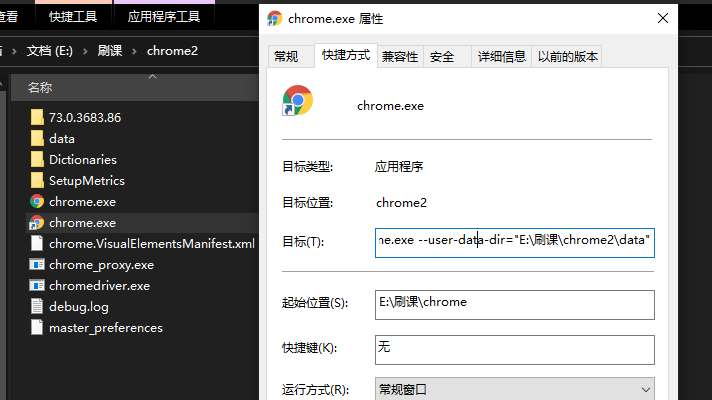Click the 快捷键(K) input field

point(514,350)
